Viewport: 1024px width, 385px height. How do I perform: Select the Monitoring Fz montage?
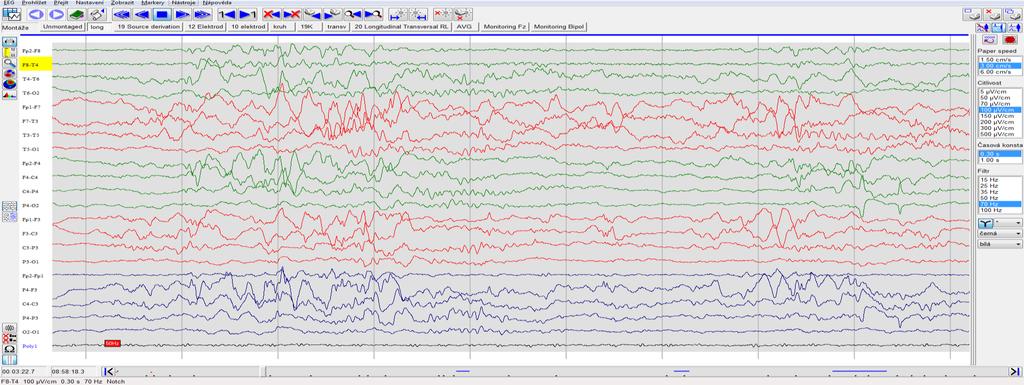[505, 27]
